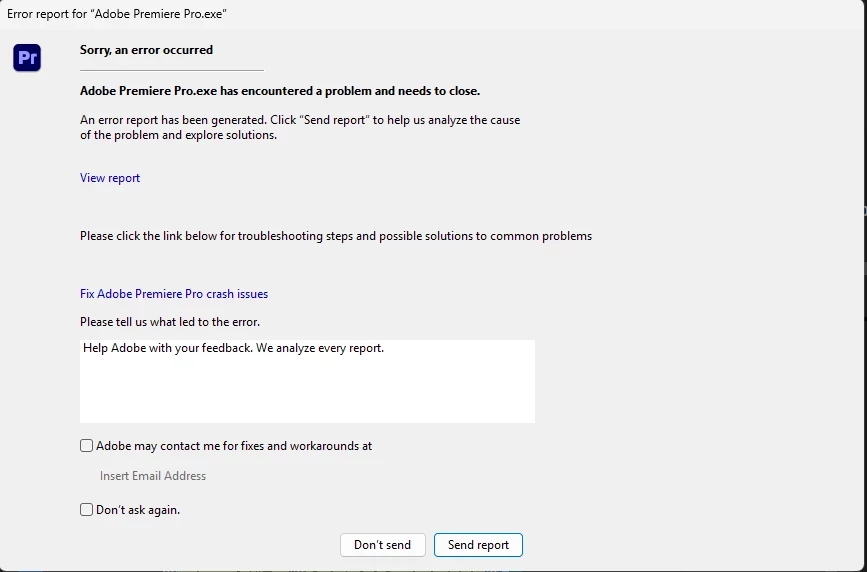
Task: Click the bold 'needs to close' message
Action: (x=280, y=91)
